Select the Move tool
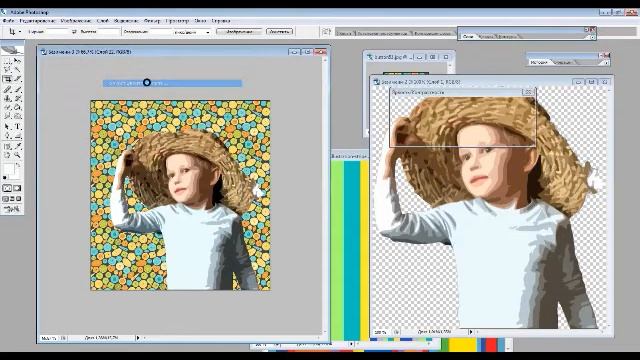The image size is (640, 360). pos(17,61)
